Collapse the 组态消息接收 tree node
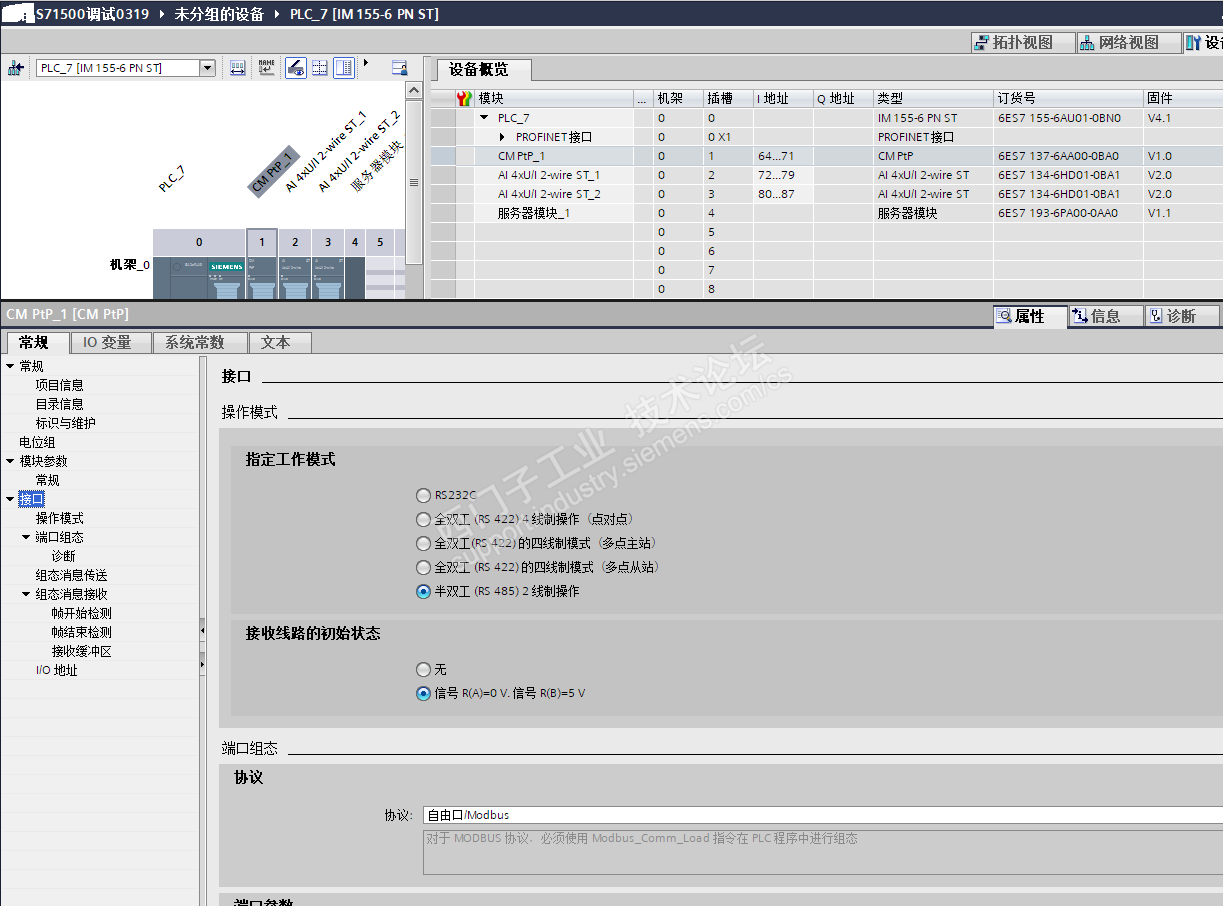The width and height of the screenshot is (1223, 906). coord(26,594)
